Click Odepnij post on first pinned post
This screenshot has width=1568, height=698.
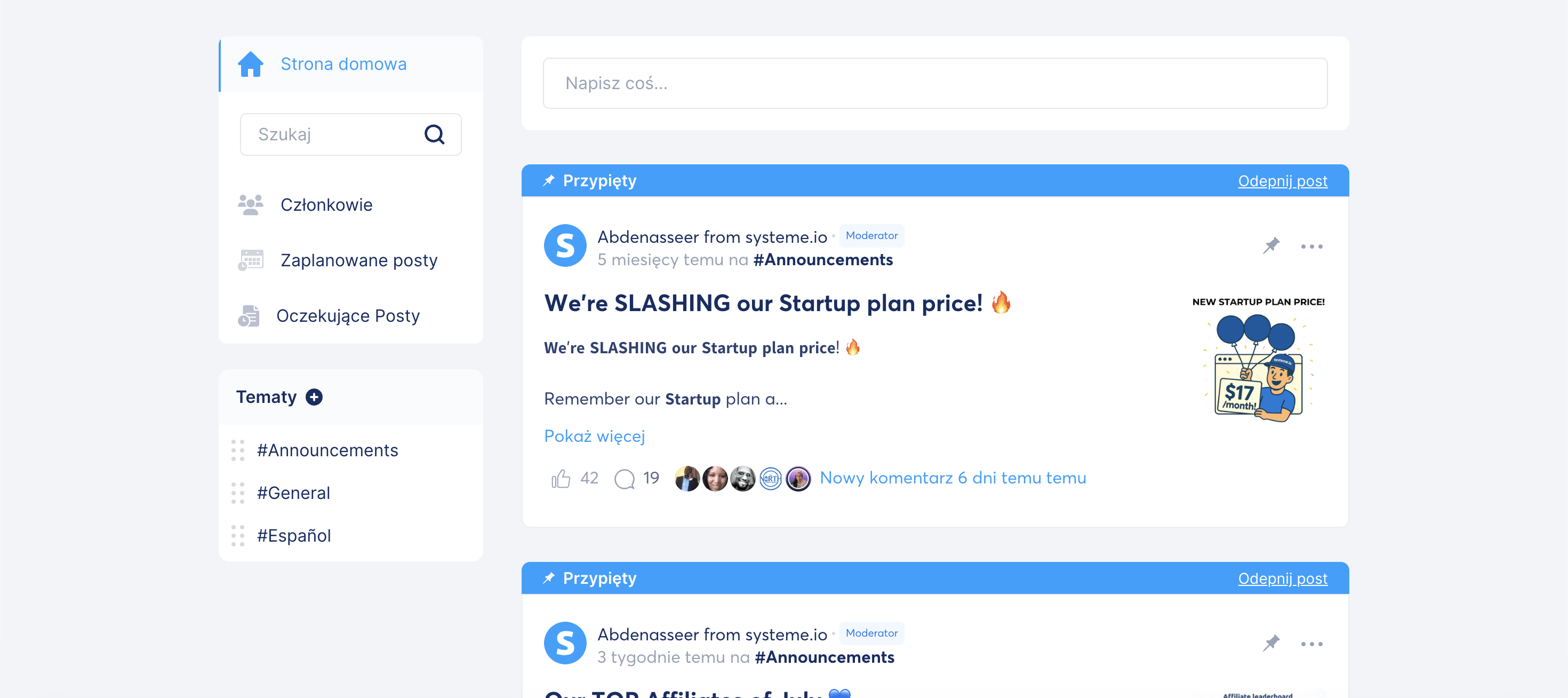[x=1282, y=181]
